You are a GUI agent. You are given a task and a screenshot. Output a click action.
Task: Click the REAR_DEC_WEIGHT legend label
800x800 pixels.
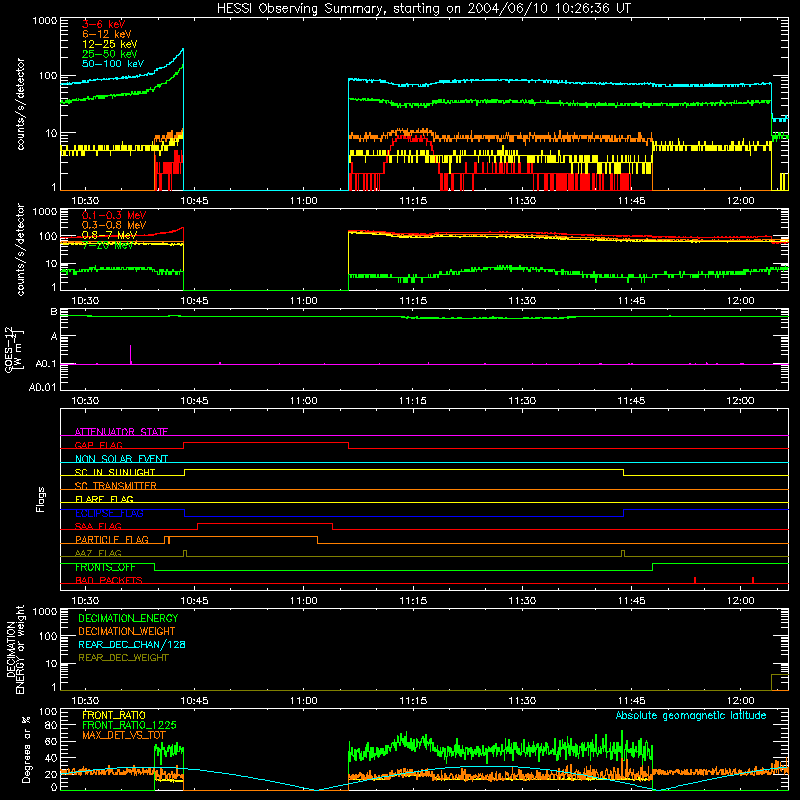tap(123, 658)
